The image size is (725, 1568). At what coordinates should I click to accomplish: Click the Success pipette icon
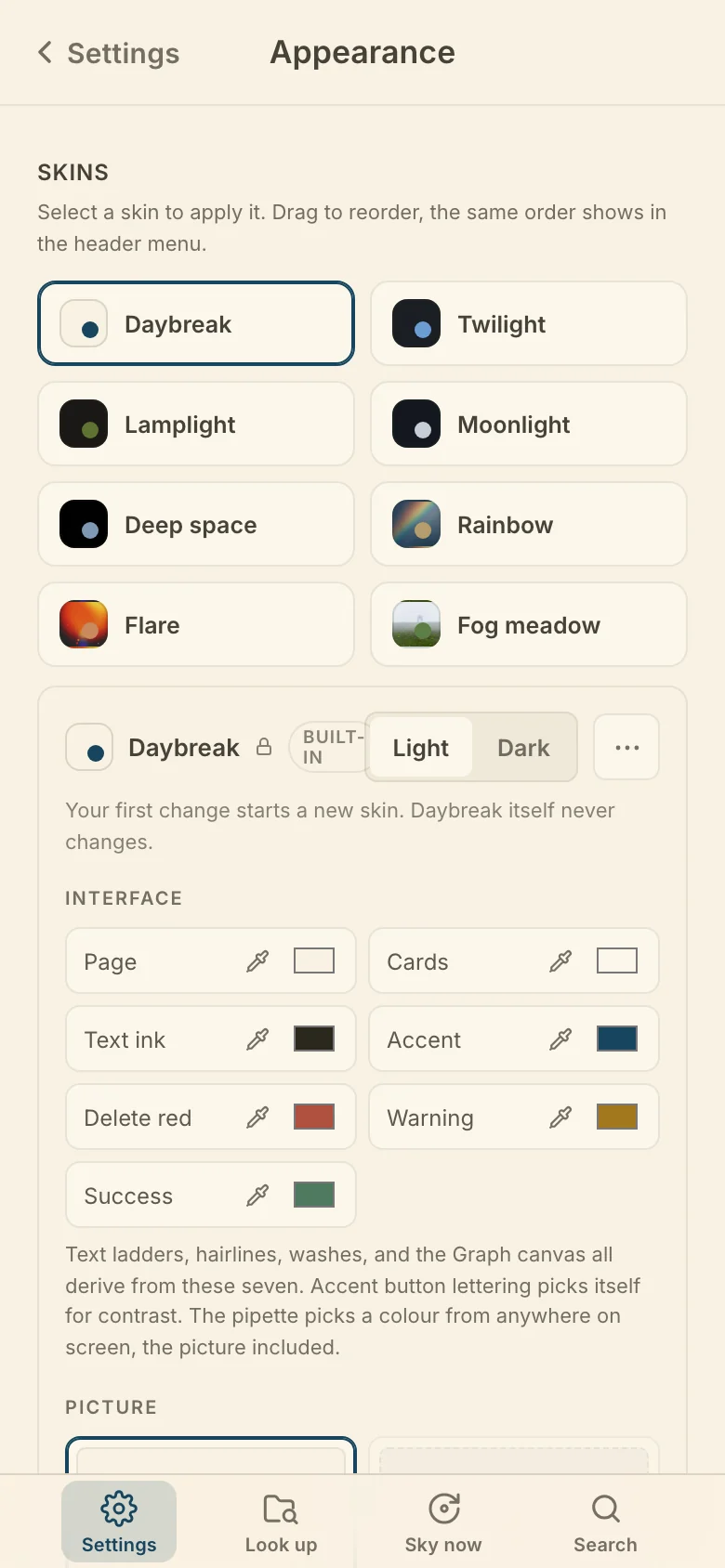pyautogui.click(x=257, y=1196)
